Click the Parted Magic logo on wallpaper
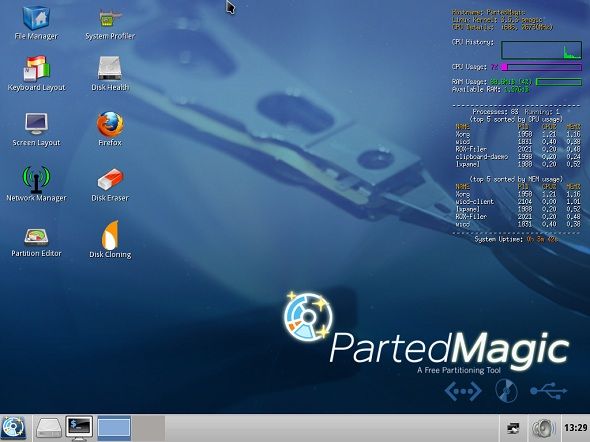 click(426, 331)
